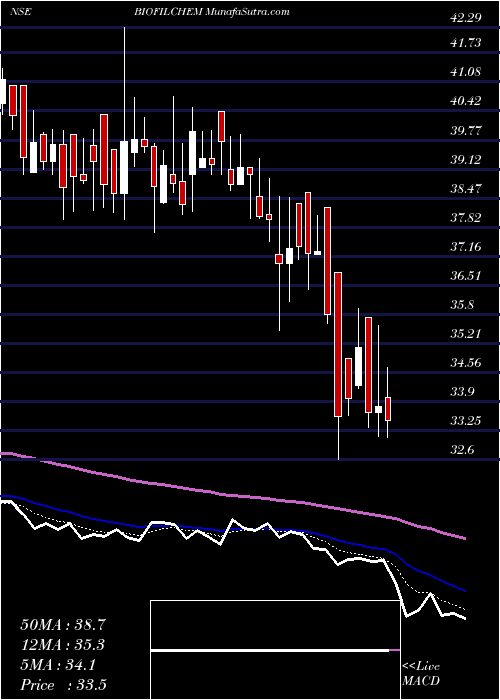
Task: Click the tallest-wick white candle reaching 42.29
Action: tap(124, 167)
